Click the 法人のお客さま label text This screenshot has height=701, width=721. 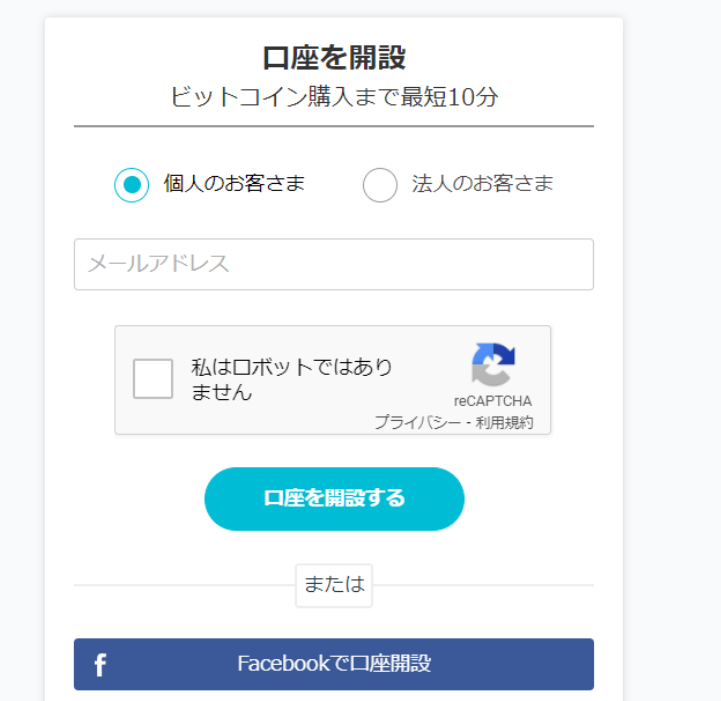(x=483, y=183)
